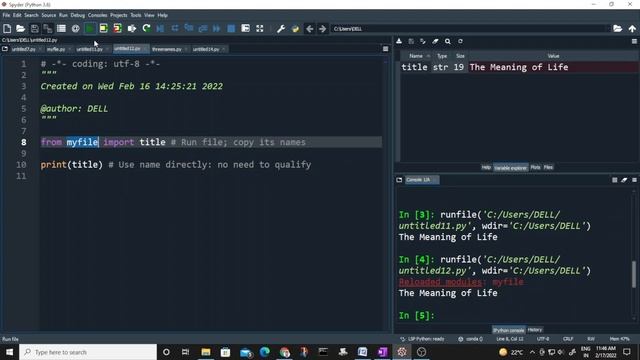Open the Consoles menu
The width and height of the screenshot is (640, 360).
[98, 15]
